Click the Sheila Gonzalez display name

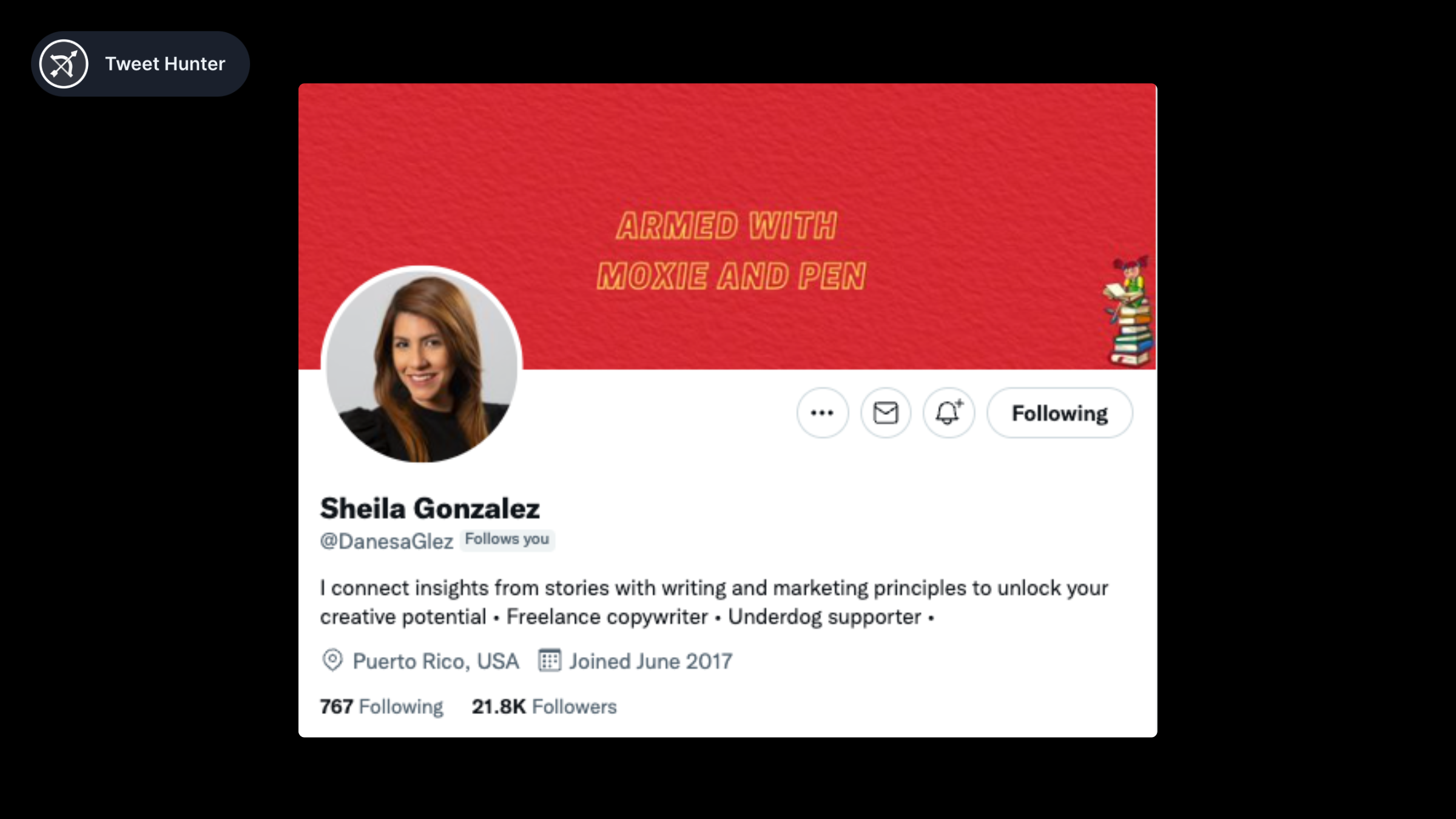pyautogui.click(x=430, y=508)
